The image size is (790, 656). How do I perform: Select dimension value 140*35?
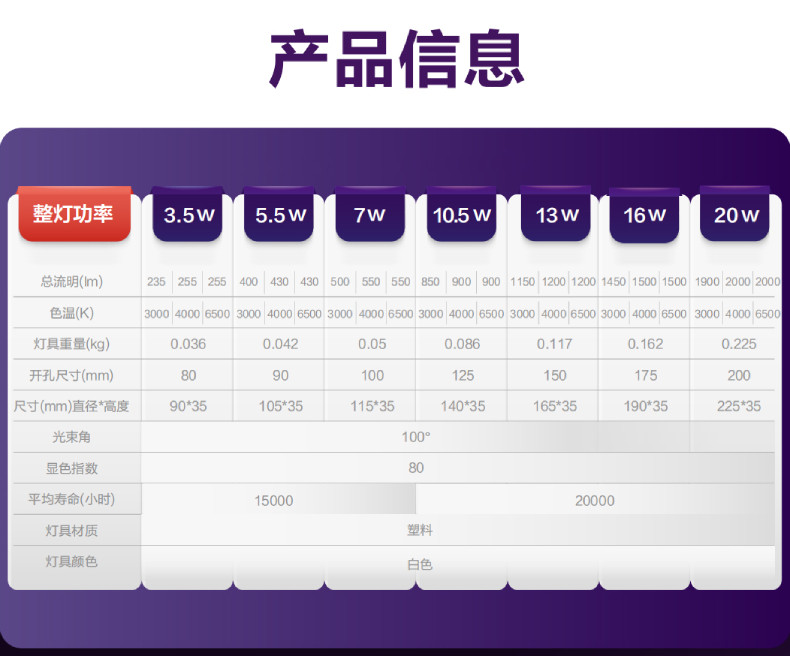463,406
